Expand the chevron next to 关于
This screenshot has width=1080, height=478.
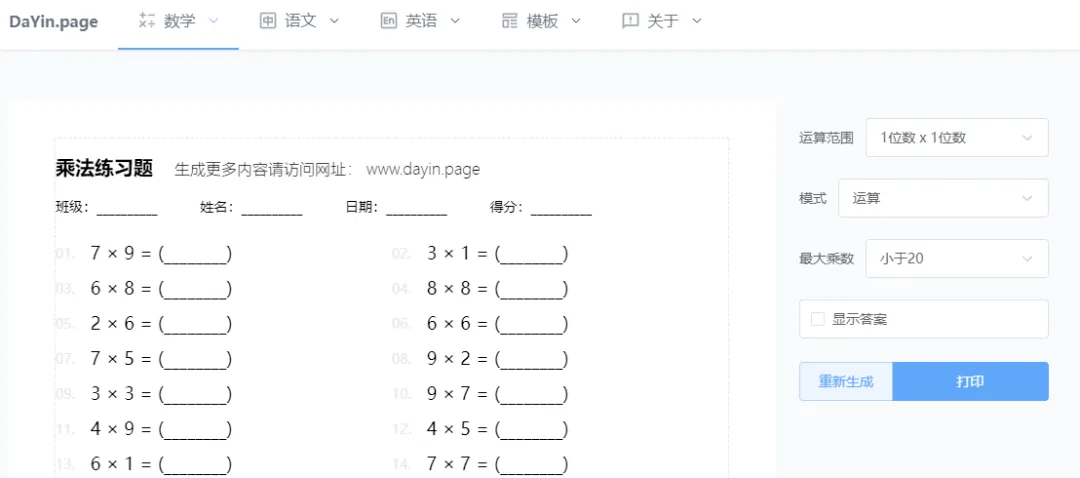[x=696, y=21]
